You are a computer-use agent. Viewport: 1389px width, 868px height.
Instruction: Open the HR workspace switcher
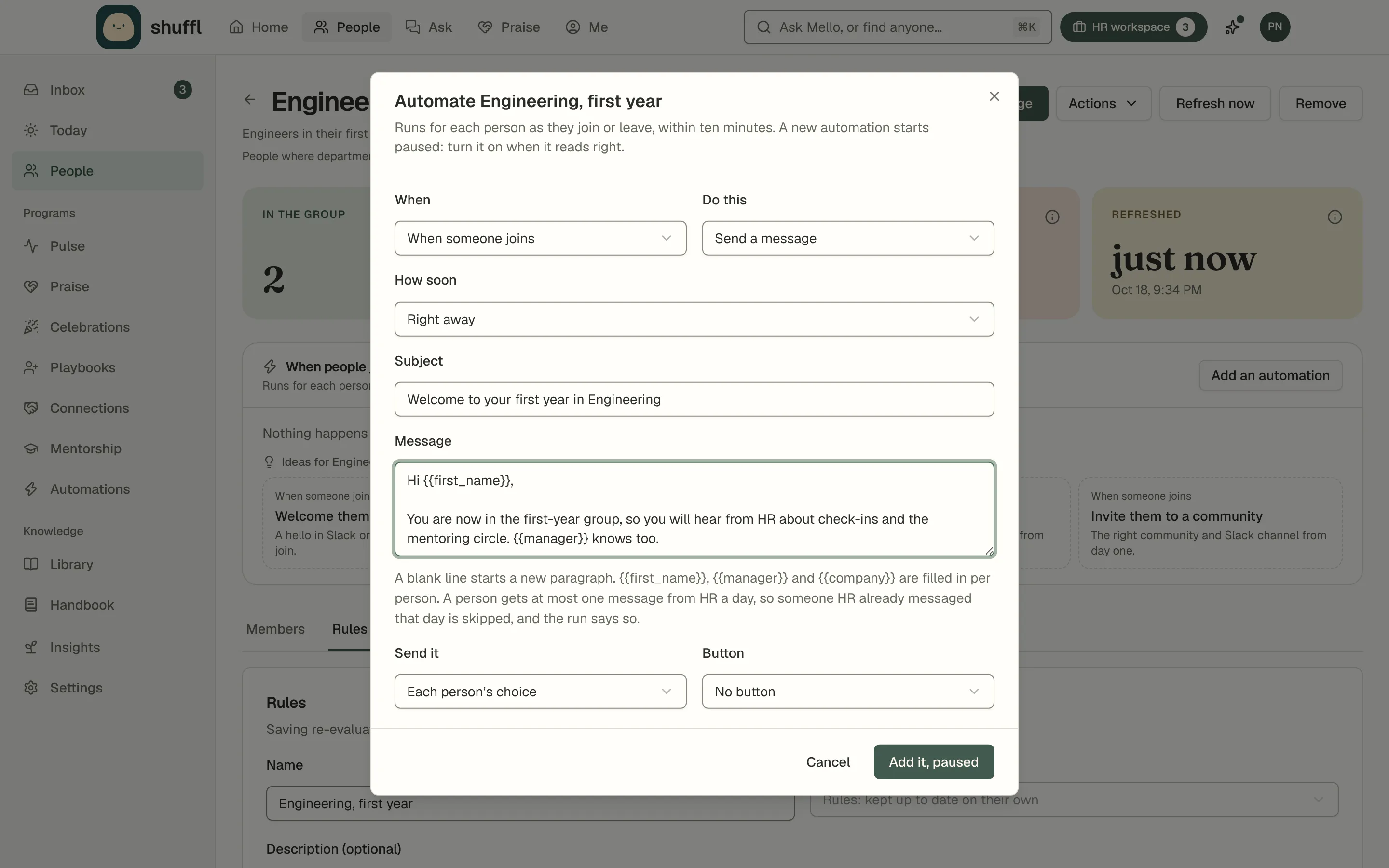click(1133, 27)
